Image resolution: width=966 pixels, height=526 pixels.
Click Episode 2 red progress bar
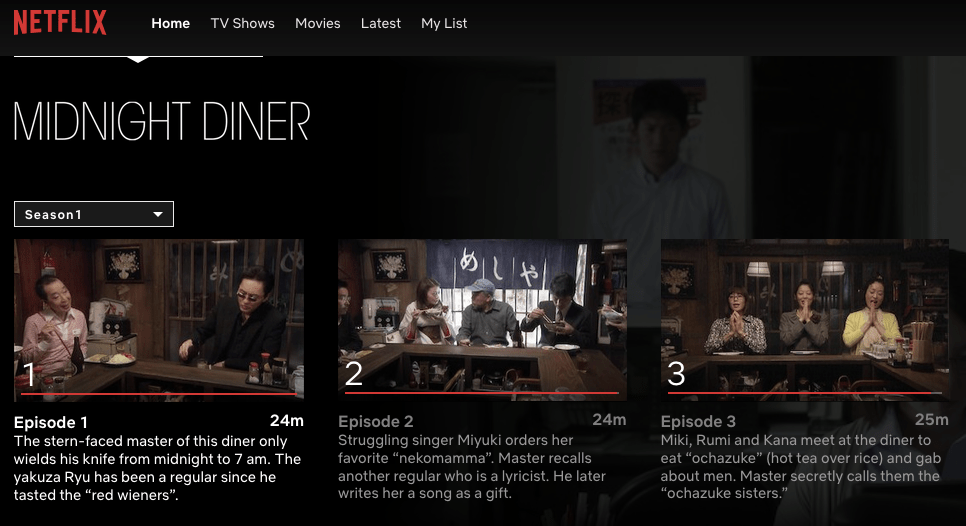tap(482, 392)
